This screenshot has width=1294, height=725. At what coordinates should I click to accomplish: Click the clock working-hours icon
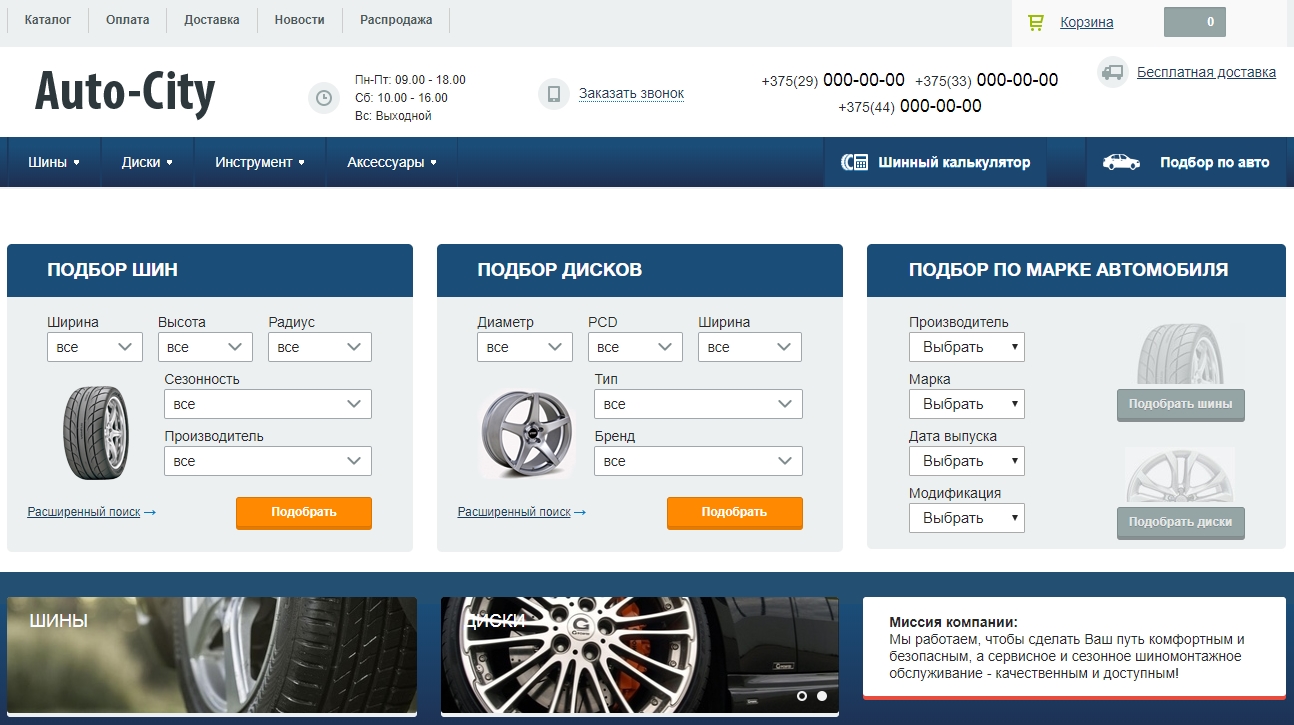(324, 98)
